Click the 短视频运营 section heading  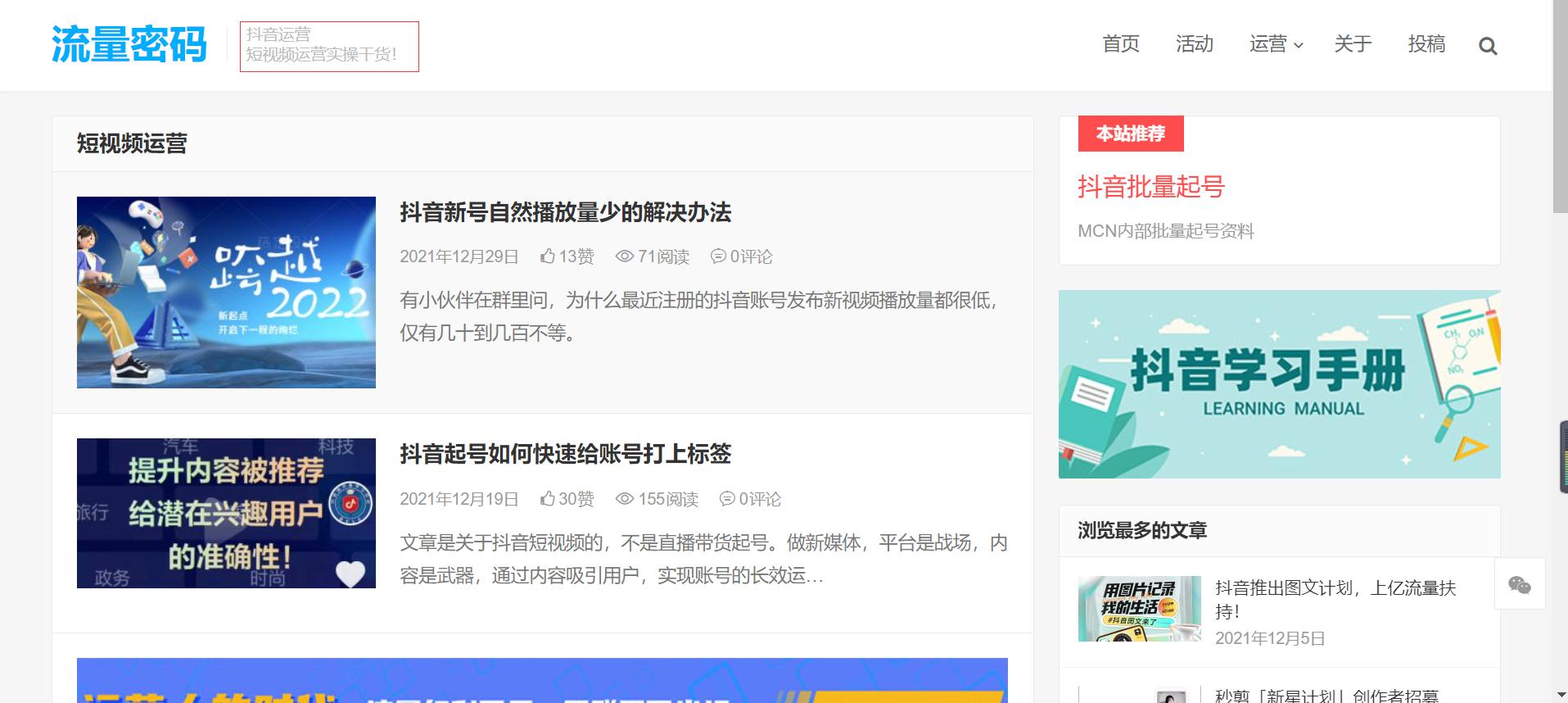pos(132,144)
